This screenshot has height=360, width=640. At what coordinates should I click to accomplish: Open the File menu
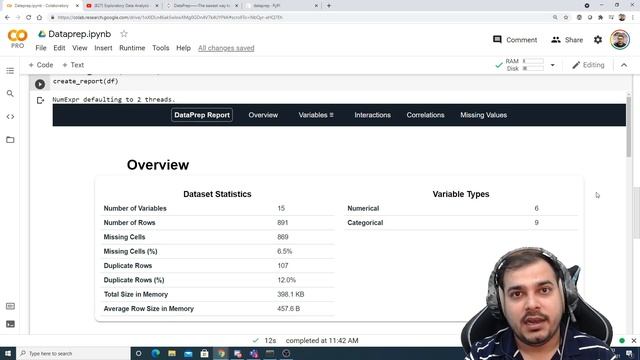[x=41, y=48]
